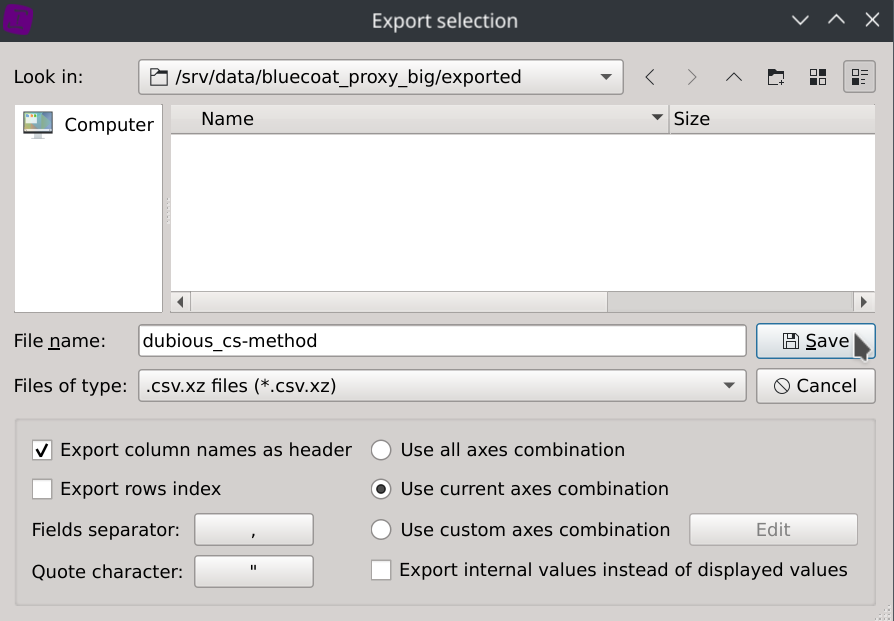This screenshot has height=621, width=894.
Task: Switch to icon list view
Action: 817,77
